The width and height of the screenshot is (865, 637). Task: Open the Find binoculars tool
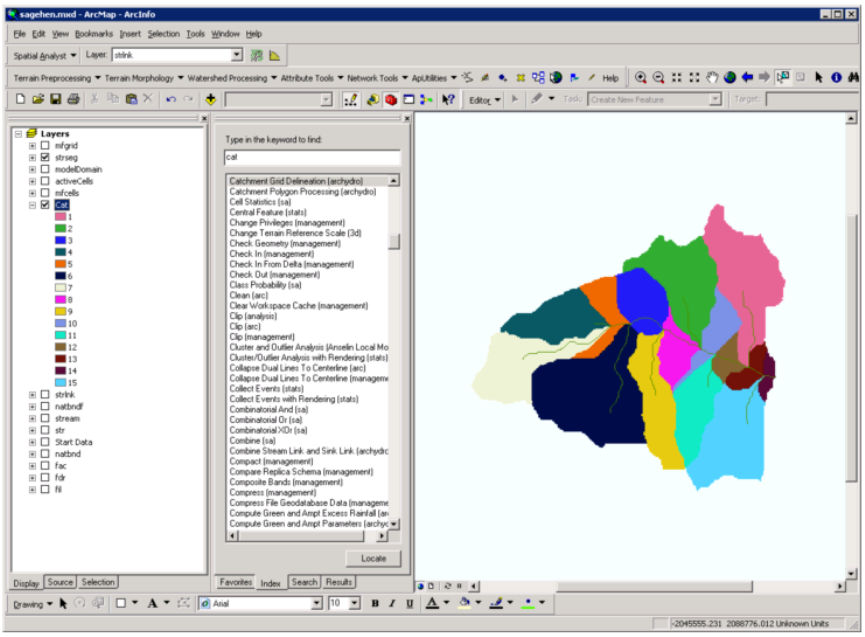coord(854,78)
